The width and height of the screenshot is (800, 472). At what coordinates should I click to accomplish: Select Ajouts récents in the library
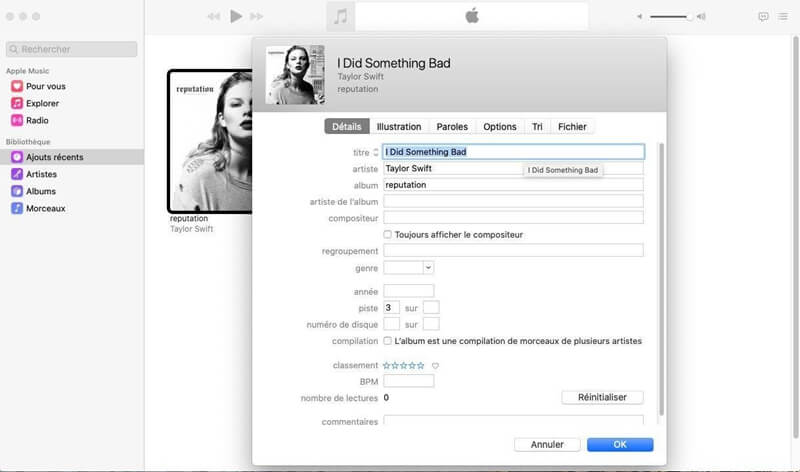[x=72, y=157]
